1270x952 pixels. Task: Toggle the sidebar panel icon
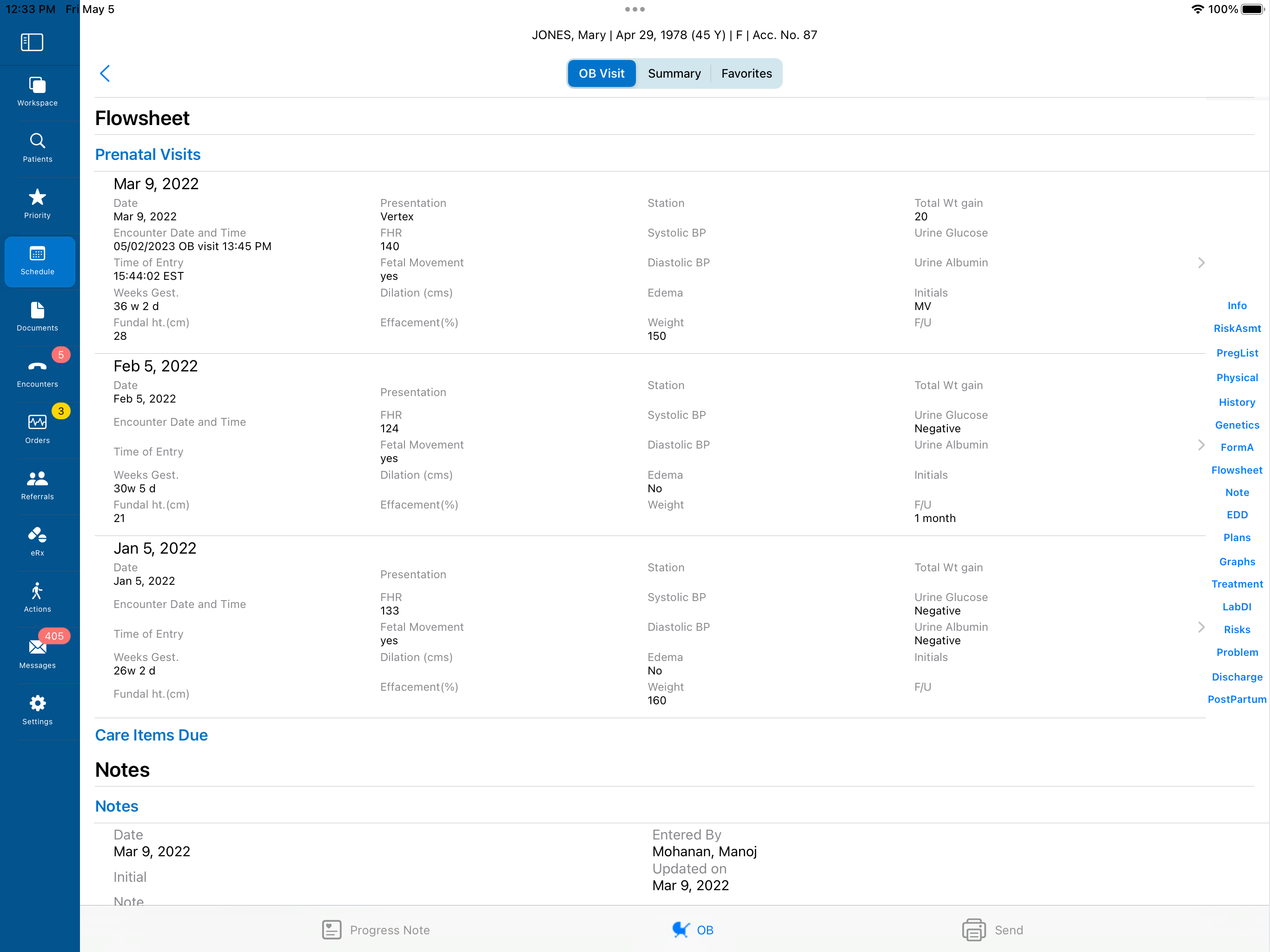click(x=32, y=42)
